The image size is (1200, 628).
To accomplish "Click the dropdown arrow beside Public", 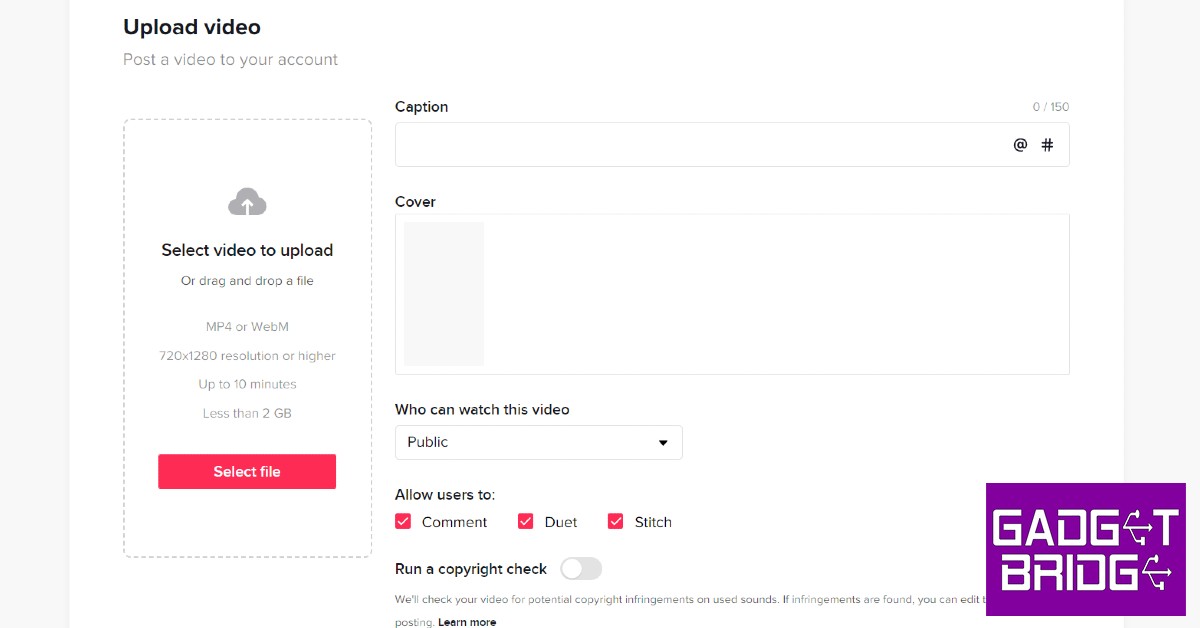I will (x=663, y=443).
